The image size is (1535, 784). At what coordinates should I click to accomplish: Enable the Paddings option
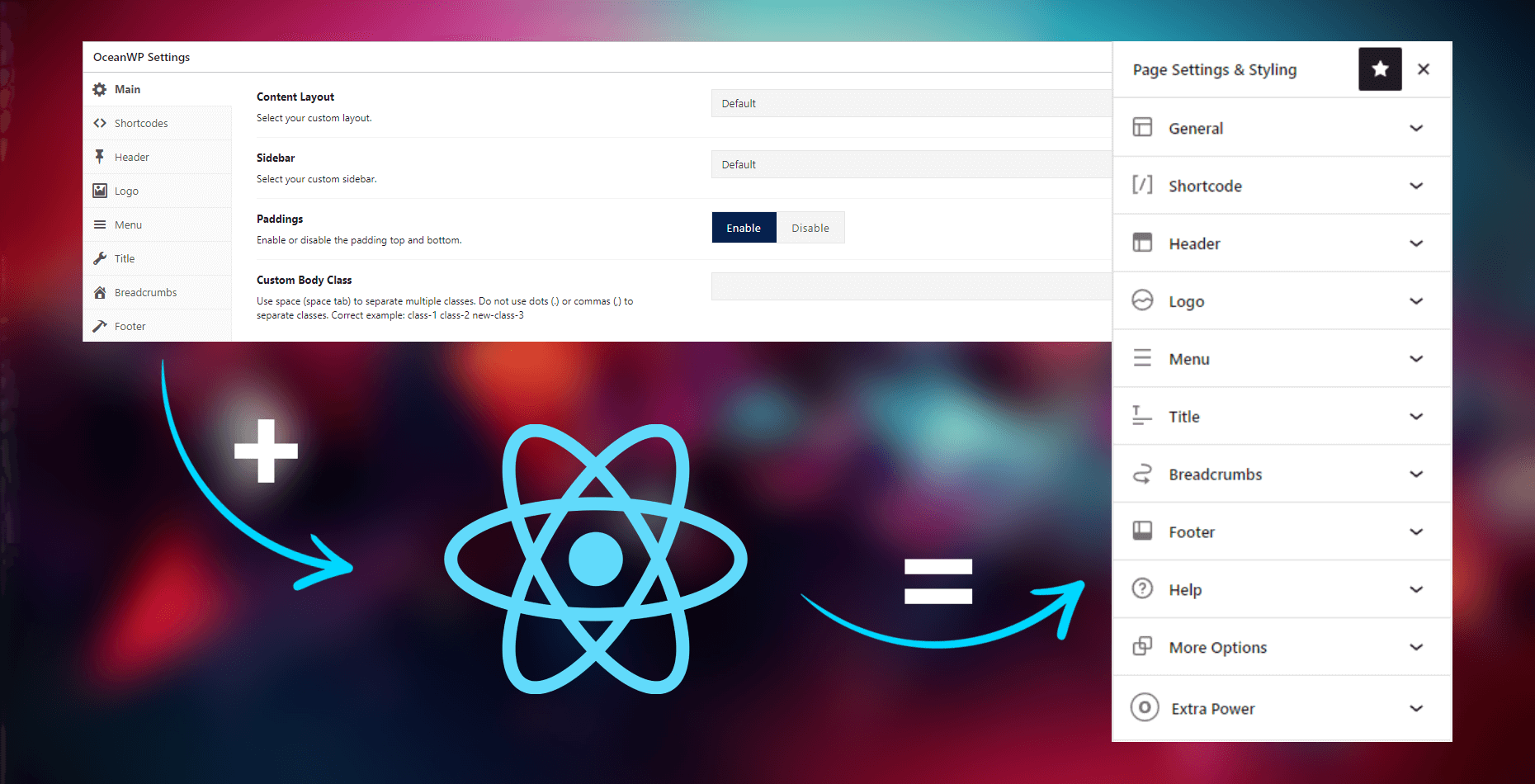point(744,228)
